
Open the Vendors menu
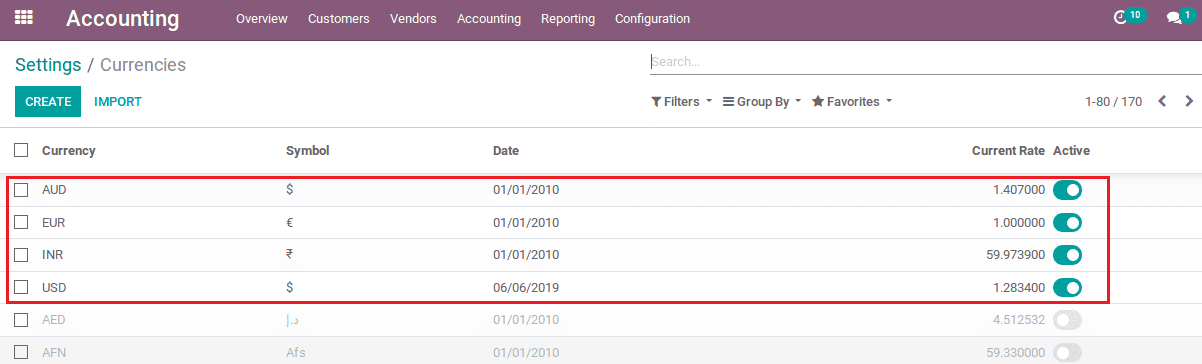pyautogui.click(x=413, y=19)
